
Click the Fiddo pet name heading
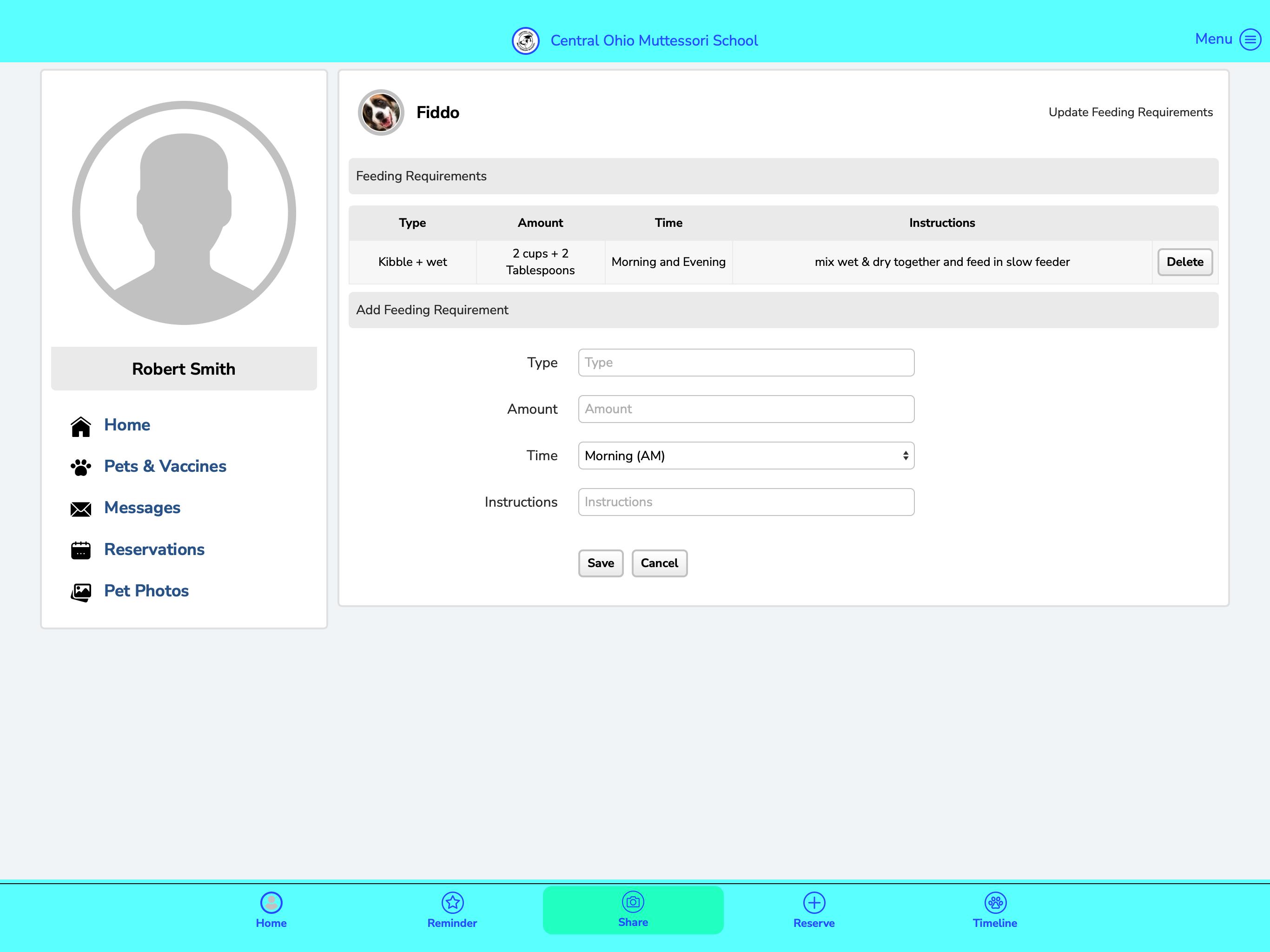pos(437,112)
